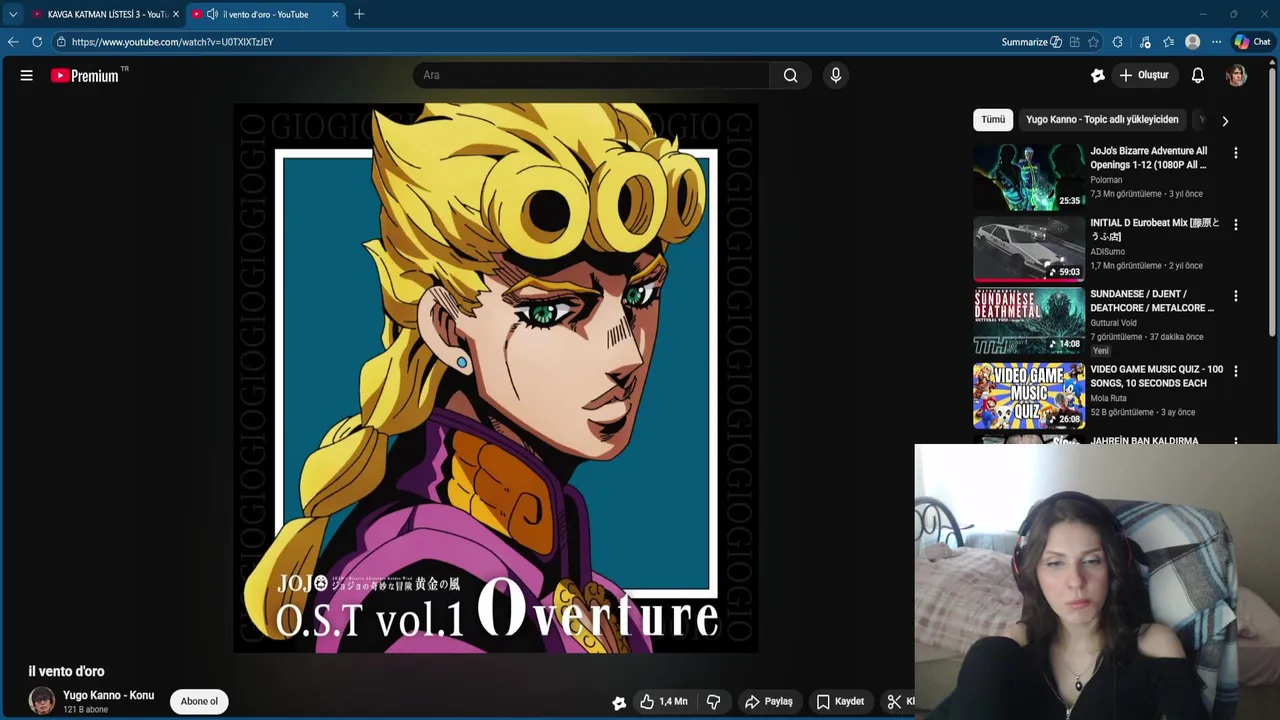Click the Paylaş share button

coord(768,702)
